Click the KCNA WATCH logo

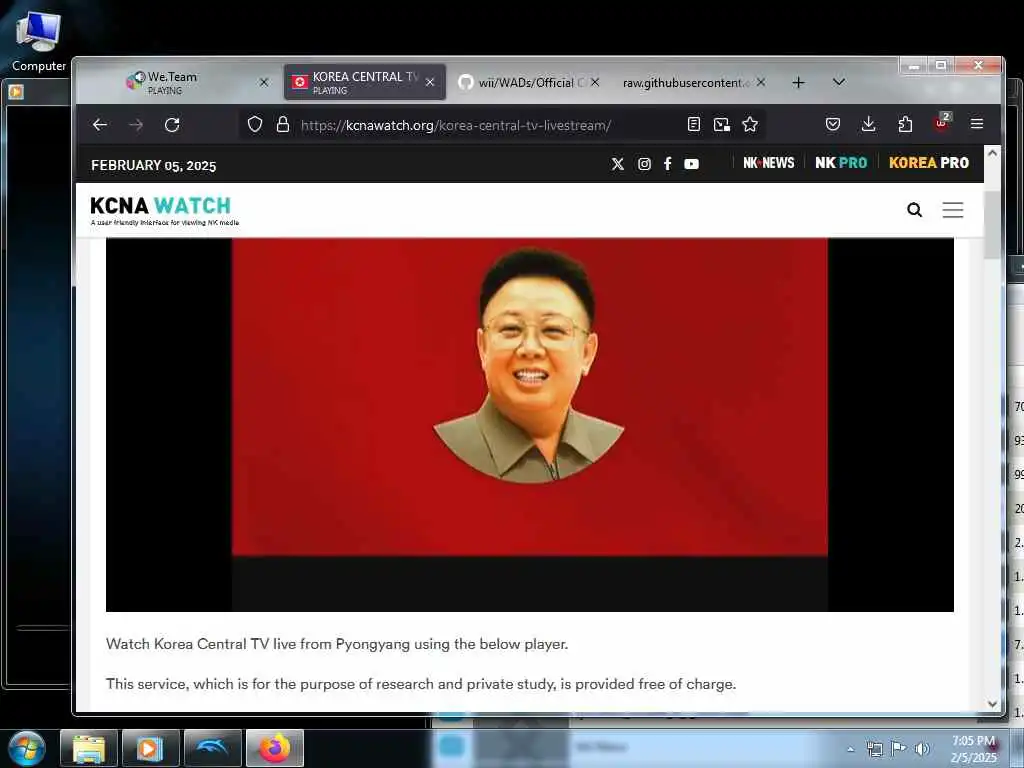tap(165, 210)
